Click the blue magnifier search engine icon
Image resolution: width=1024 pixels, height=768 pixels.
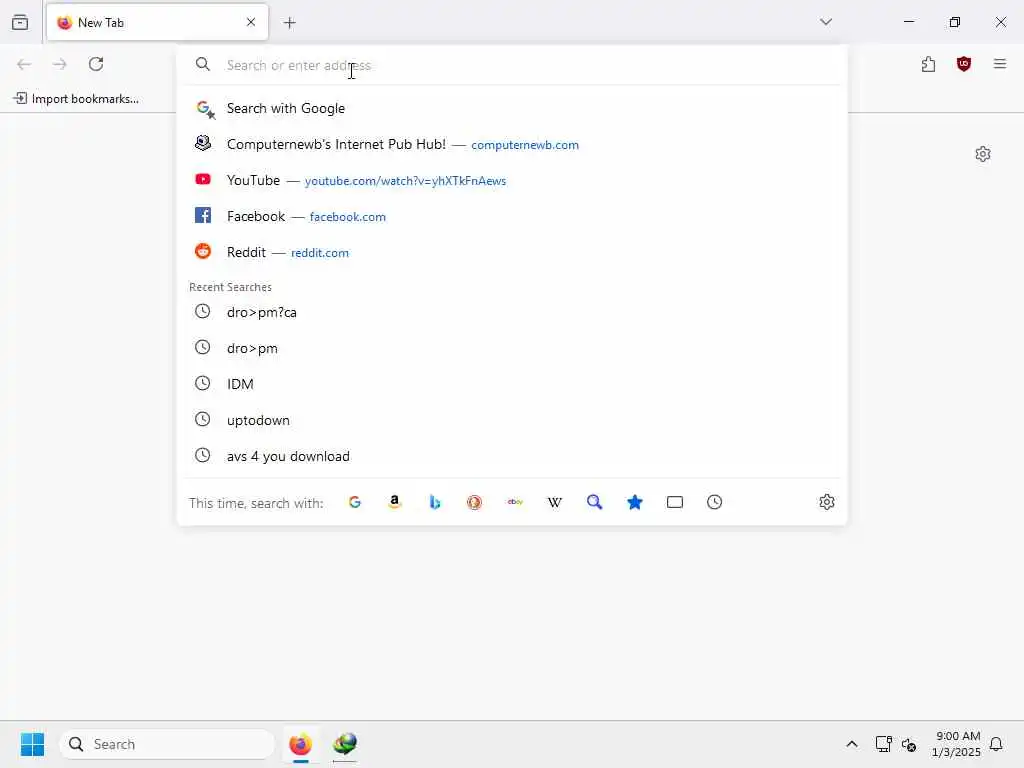[594, 502]
